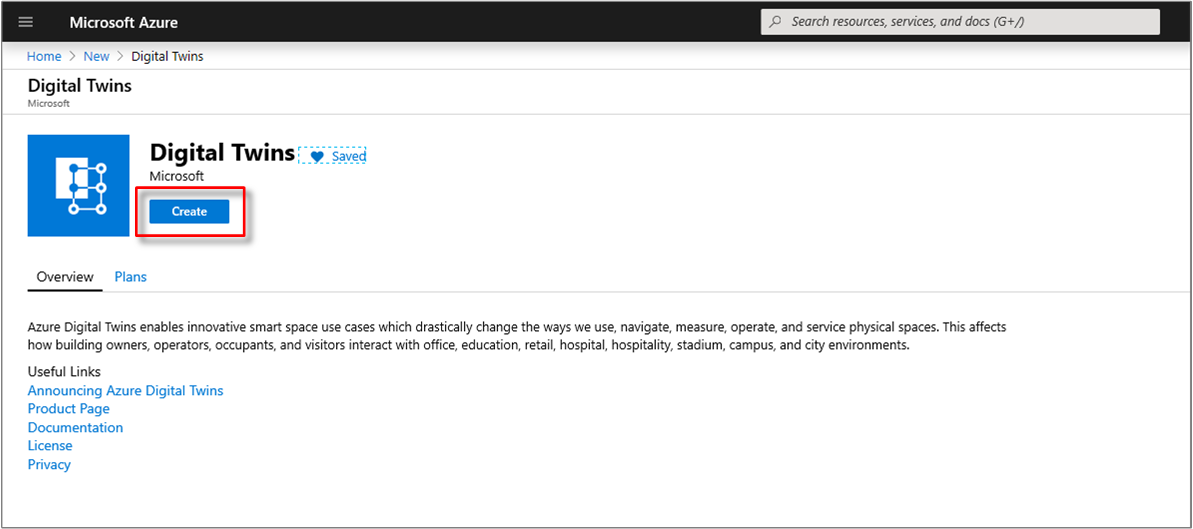Focus the search resources input field

960,22
